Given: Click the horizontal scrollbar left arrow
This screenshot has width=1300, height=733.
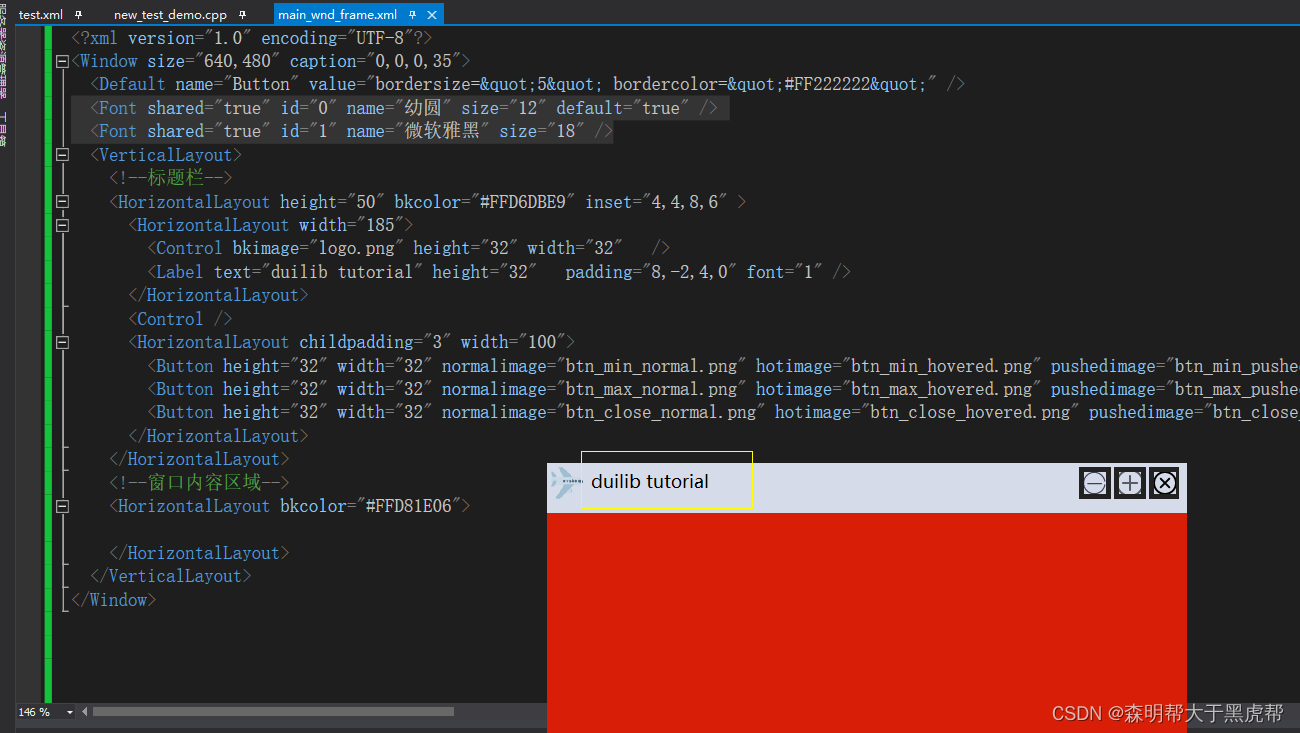Looking at the screenshot, I should [x=85, y=712].
